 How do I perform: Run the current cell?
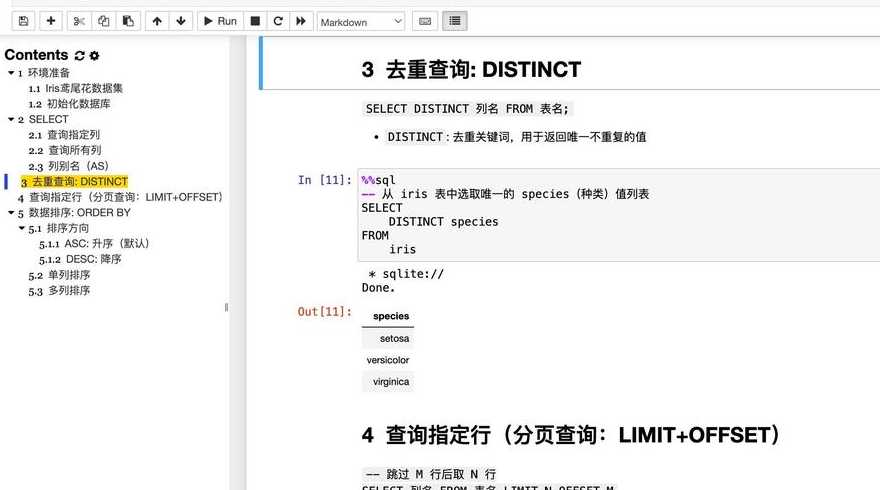pyautogui.click(x=220, y=21)
